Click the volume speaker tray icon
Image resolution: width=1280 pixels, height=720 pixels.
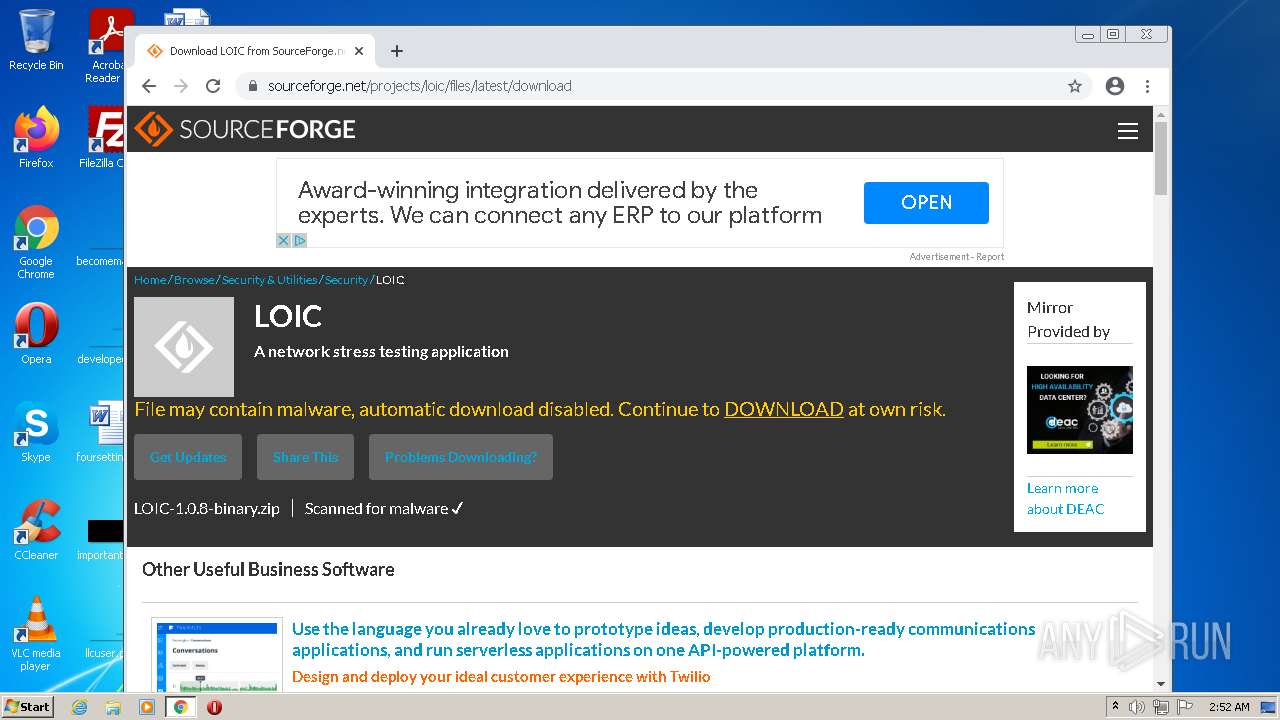click(x=1137, y=707)
